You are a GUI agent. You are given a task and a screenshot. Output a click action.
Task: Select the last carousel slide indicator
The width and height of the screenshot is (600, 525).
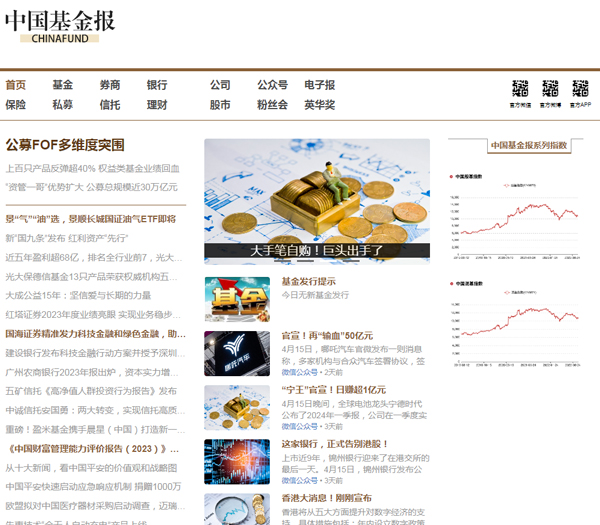[351, 261]
